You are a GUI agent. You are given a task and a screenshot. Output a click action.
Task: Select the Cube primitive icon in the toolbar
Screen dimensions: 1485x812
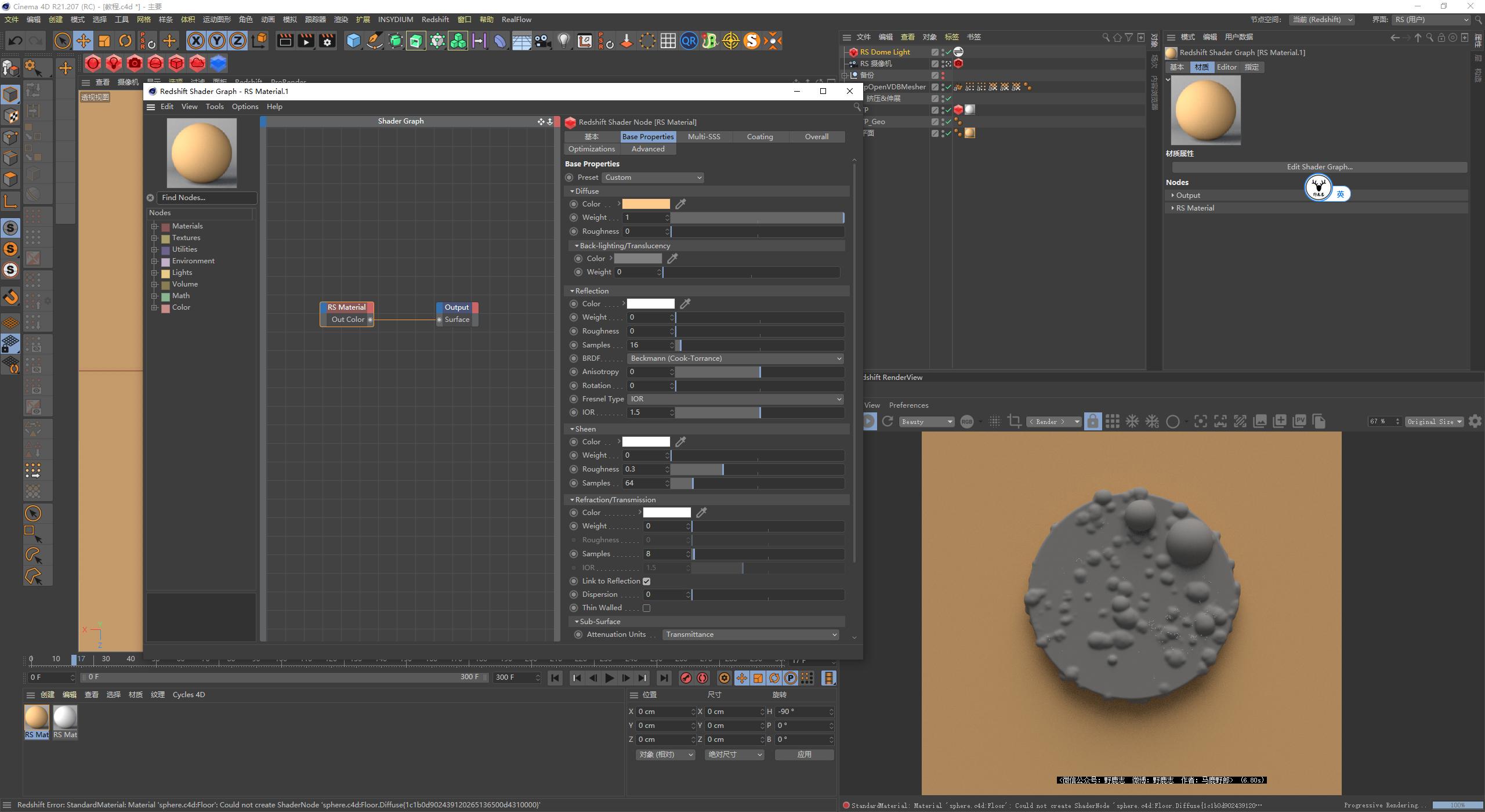[x=354, y=41]
